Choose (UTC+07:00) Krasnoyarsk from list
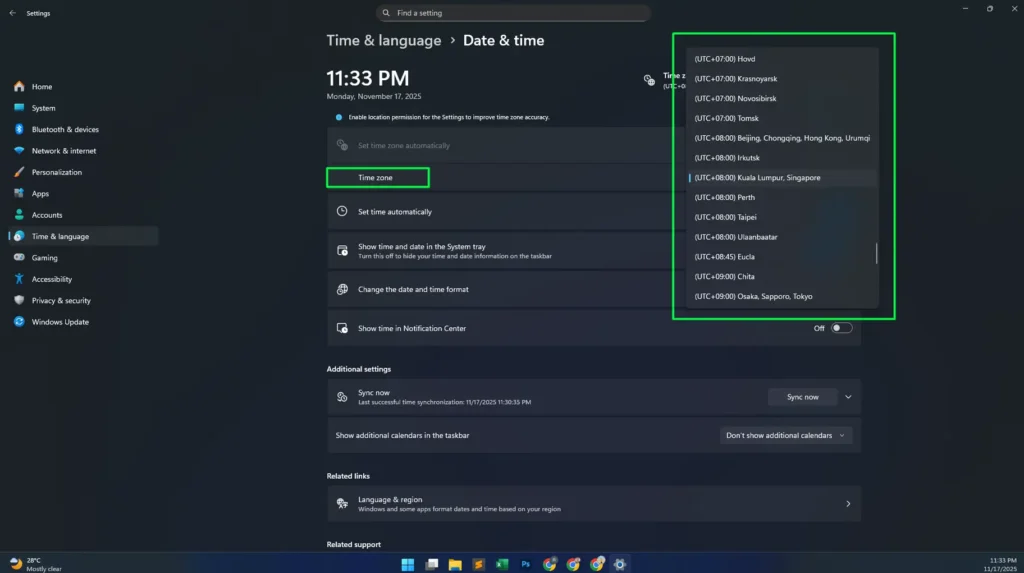 tap(781, 78)
